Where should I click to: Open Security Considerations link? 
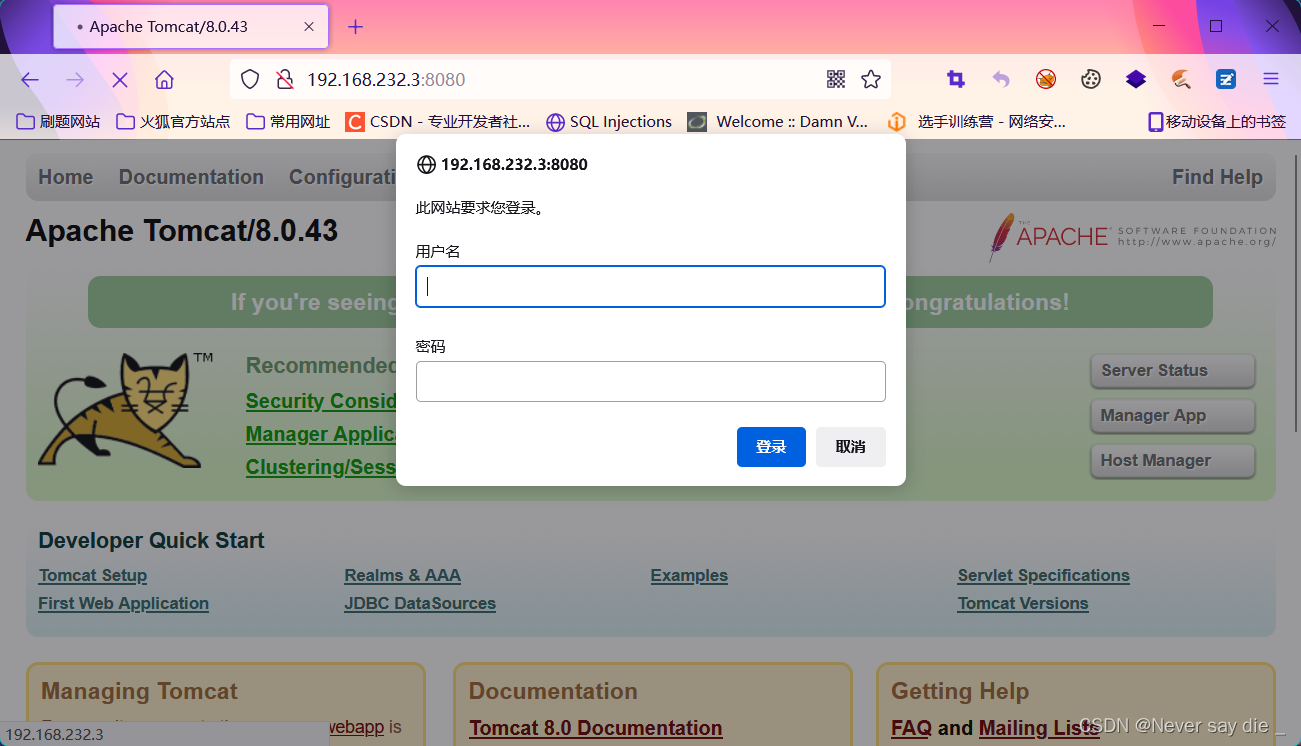tap(321, 401)
